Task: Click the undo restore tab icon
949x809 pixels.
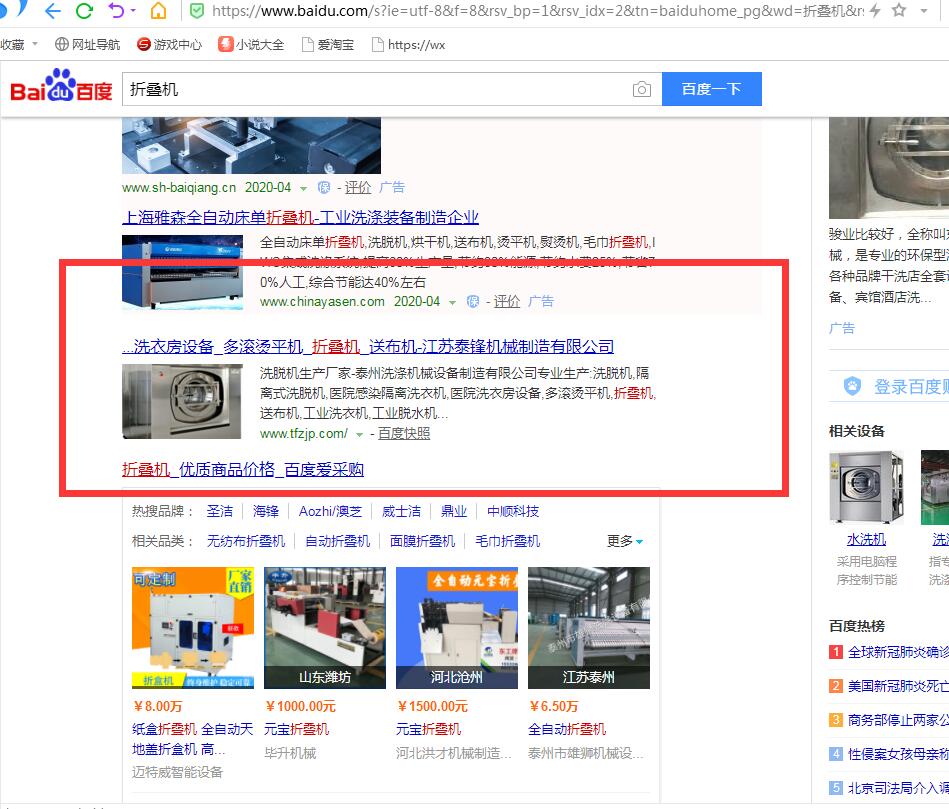Action: (116, 10)
